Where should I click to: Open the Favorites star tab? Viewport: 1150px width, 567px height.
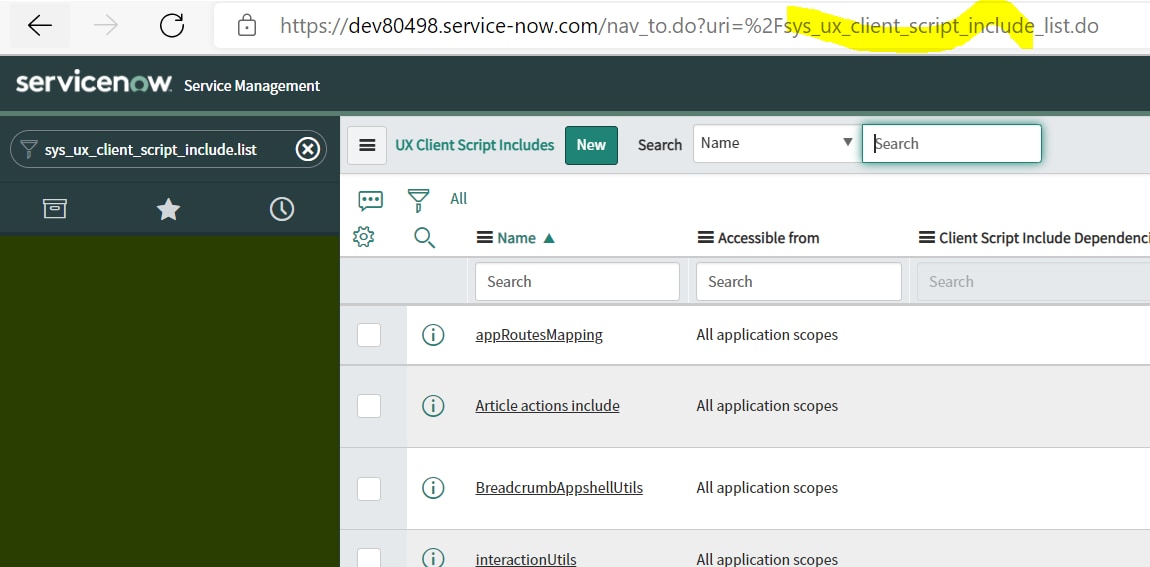tap(168, 209)
